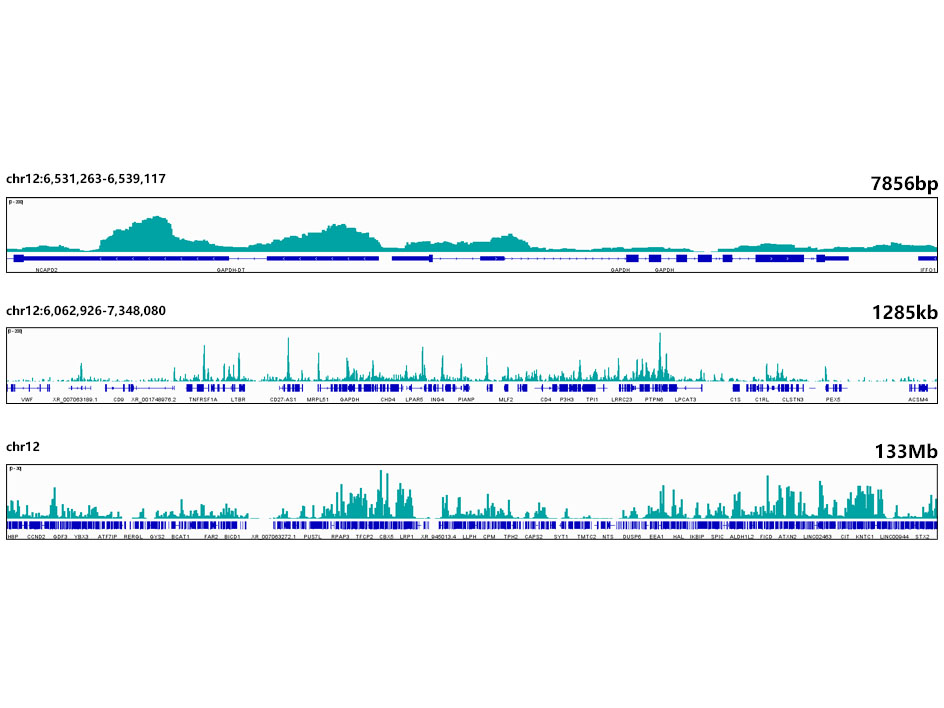
Task: Click the chr12:6,062,926-7,348,080 coordinate label
Action: point(86,311)
